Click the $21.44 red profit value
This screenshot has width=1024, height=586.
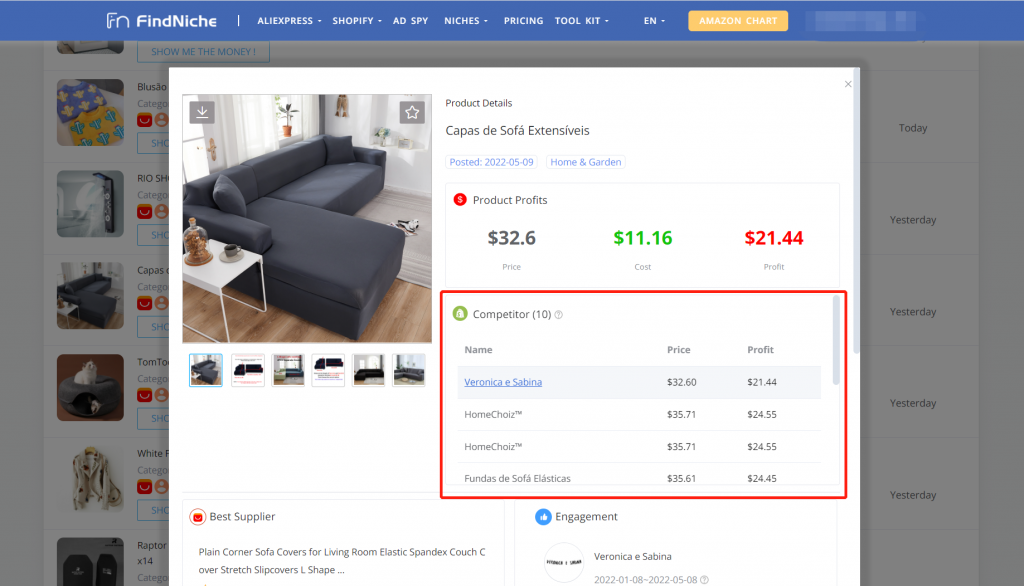pos(774,238)
